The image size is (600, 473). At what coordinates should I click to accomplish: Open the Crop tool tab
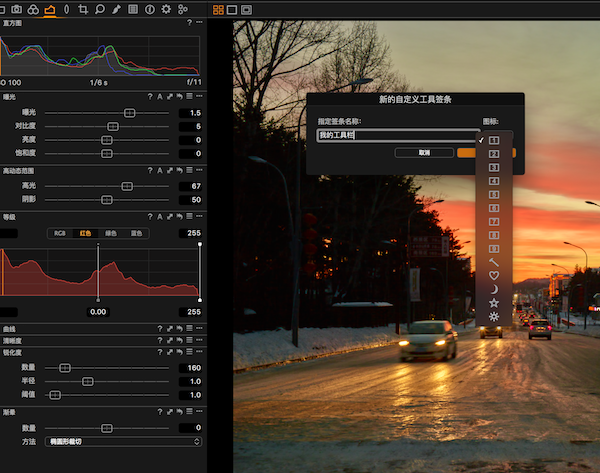tap(82, 9)
